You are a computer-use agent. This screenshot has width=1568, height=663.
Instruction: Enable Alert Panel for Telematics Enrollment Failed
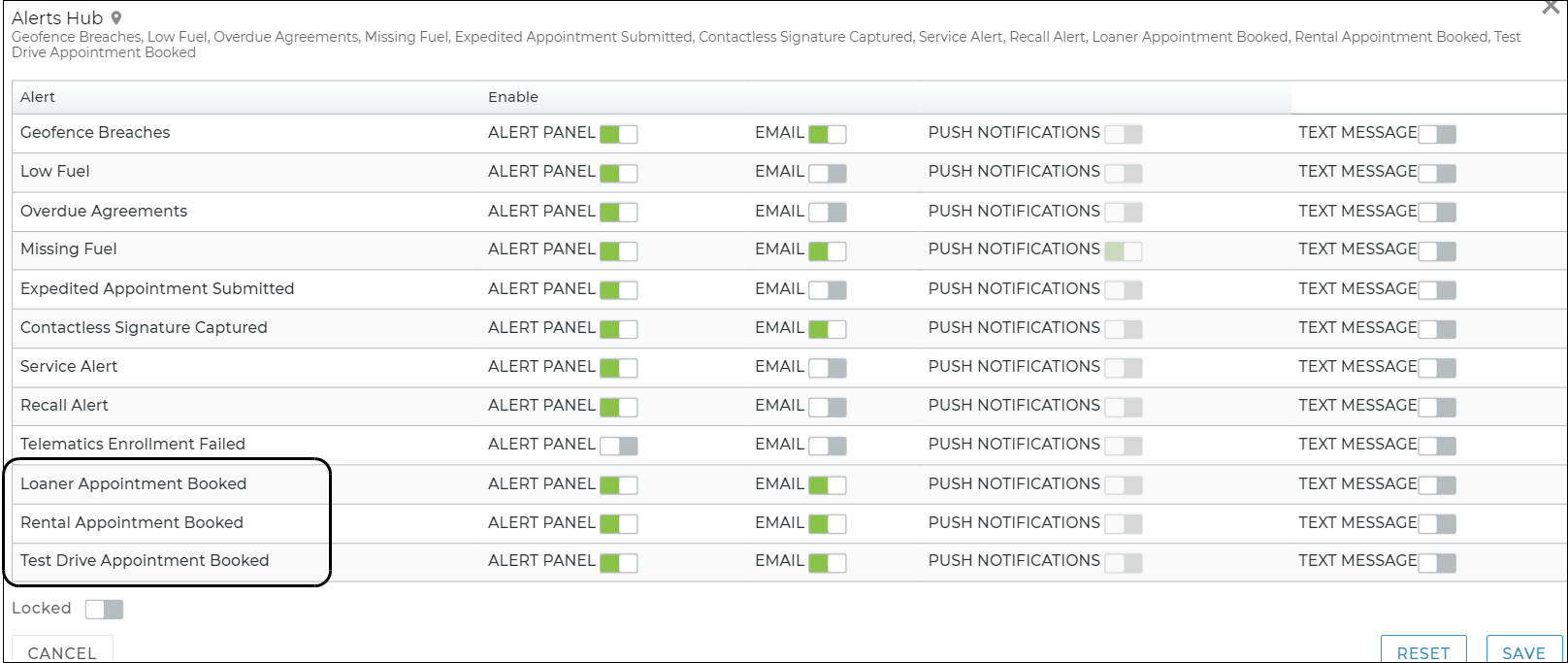(618, 446)
